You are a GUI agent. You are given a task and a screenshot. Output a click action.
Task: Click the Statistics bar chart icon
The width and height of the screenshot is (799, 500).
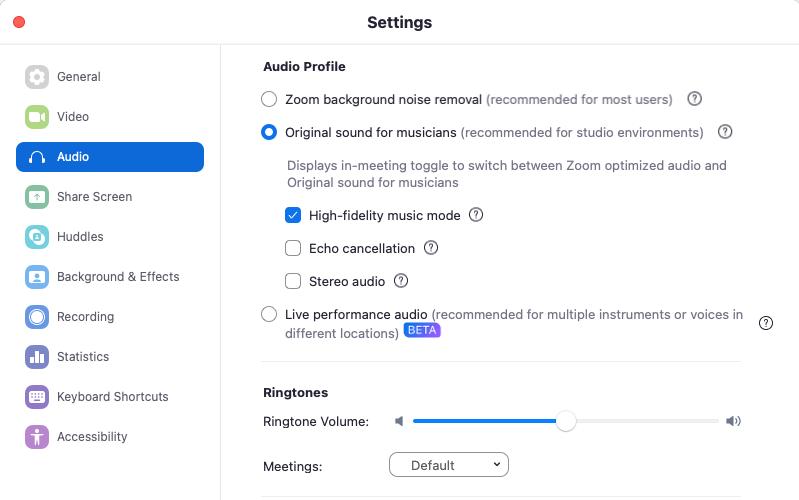pyautogui.click(x=37, y=357)
